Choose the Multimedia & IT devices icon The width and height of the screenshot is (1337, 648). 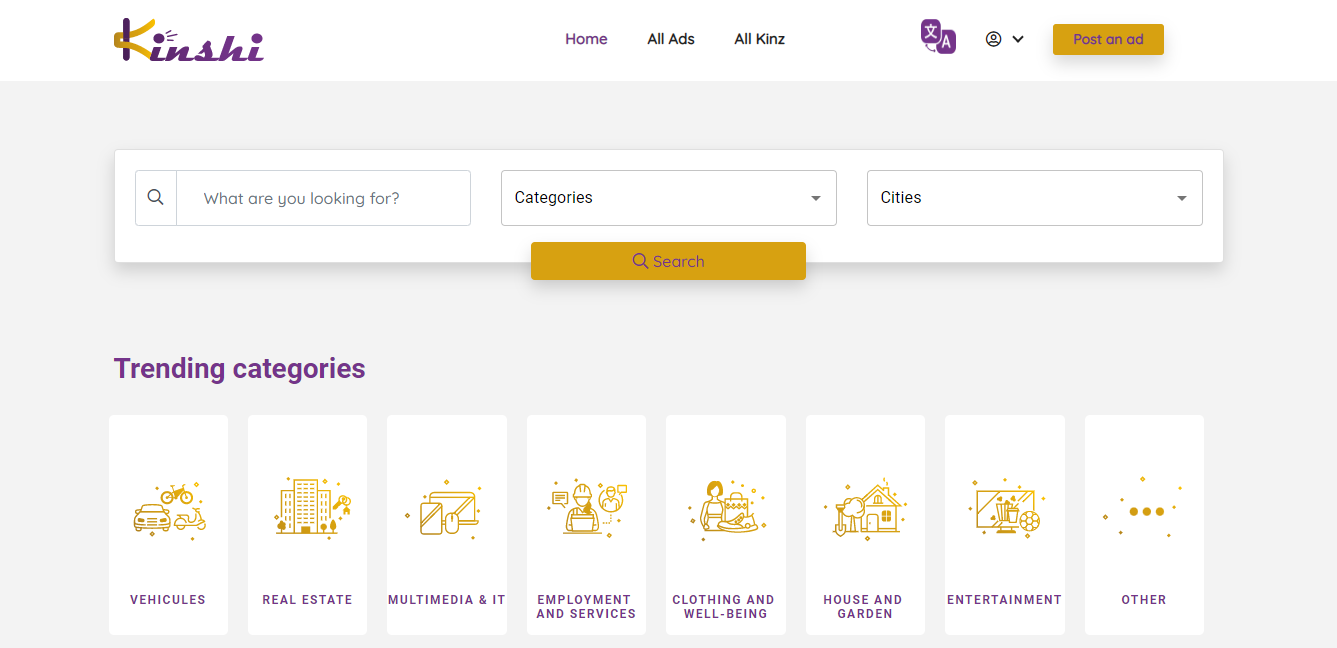446,509
